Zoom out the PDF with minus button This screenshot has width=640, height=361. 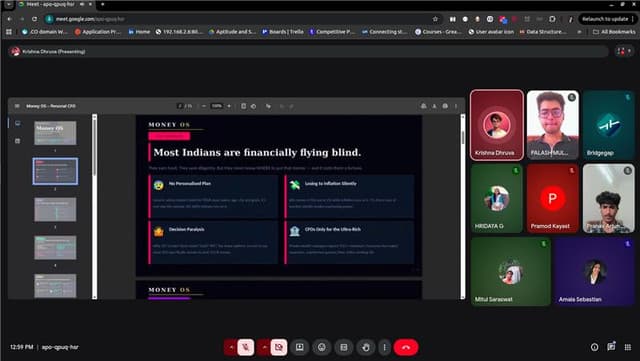pyautogui.click(x=204, y=106)
